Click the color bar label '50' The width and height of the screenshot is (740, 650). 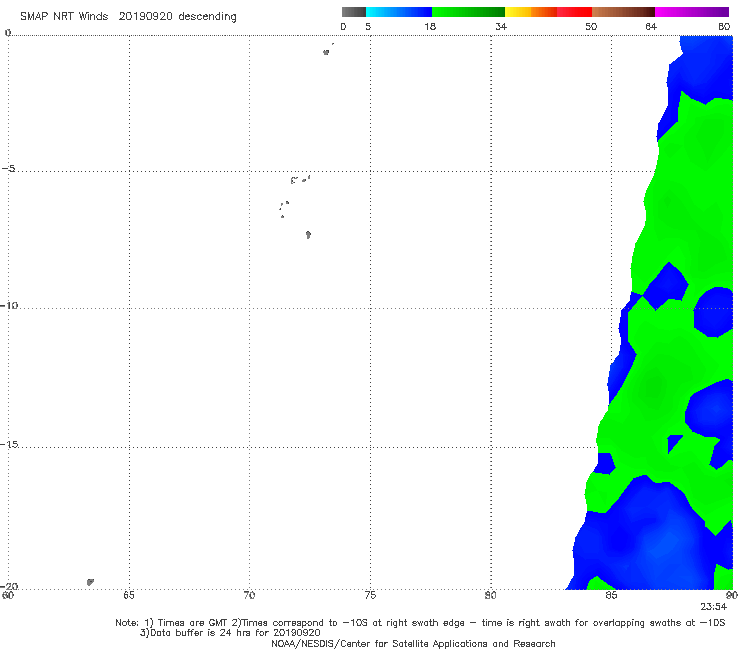tap(591, 26)
